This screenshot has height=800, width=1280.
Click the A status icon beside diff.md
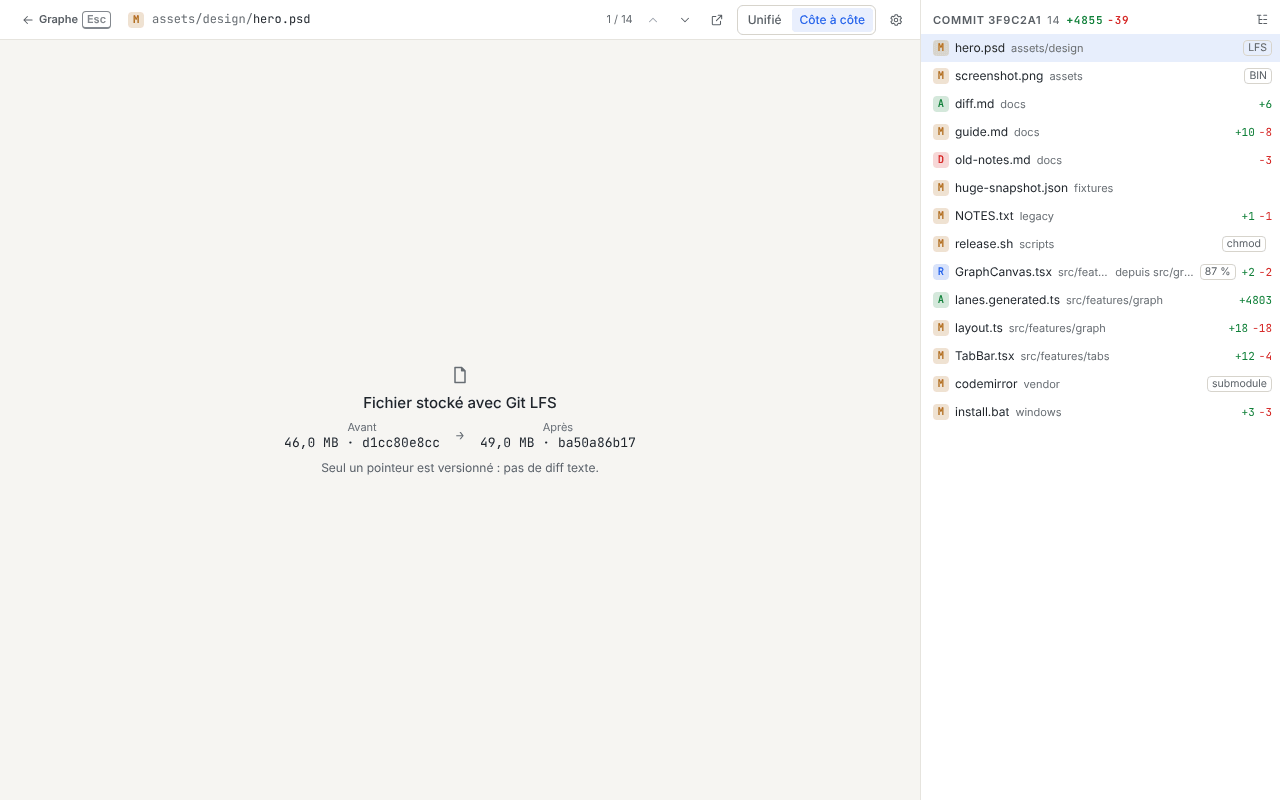pos(941,104)
